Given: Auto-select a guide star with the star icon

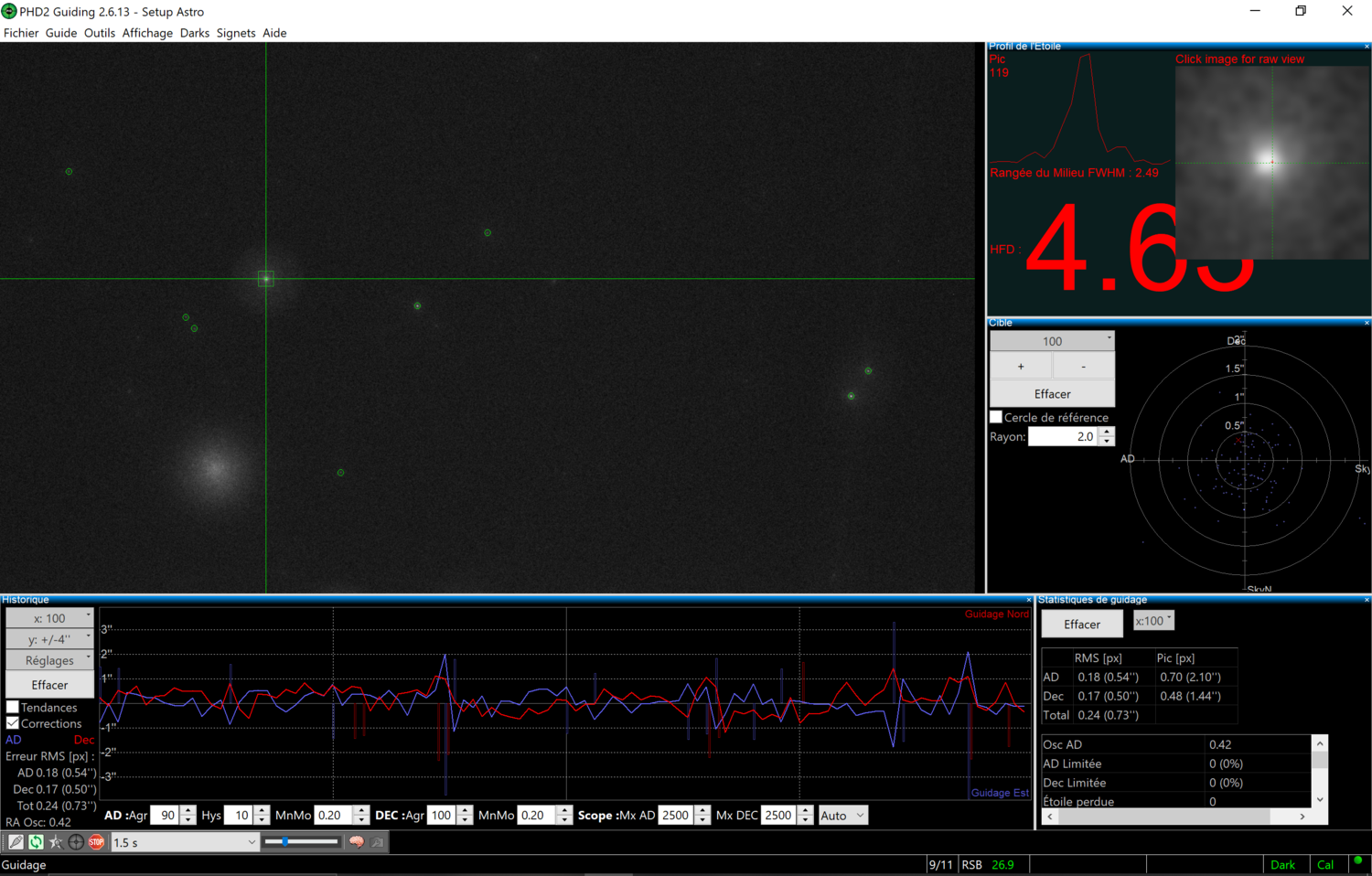Looking at the screenshot, I should [56, 842].
